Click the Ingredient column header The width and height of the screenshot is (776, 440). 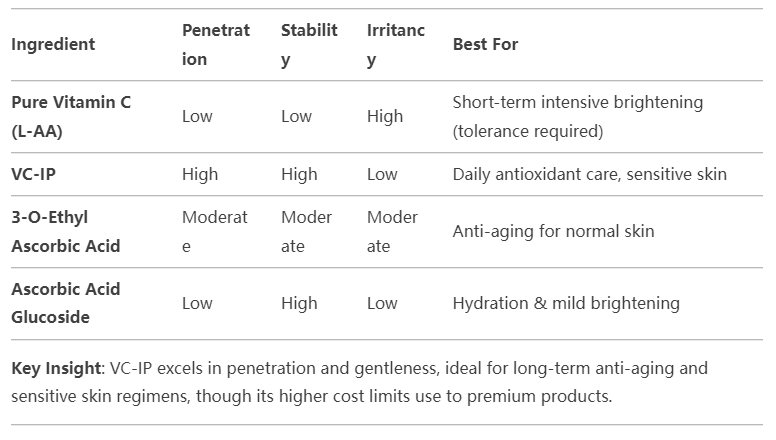click(x=53, y=45)
